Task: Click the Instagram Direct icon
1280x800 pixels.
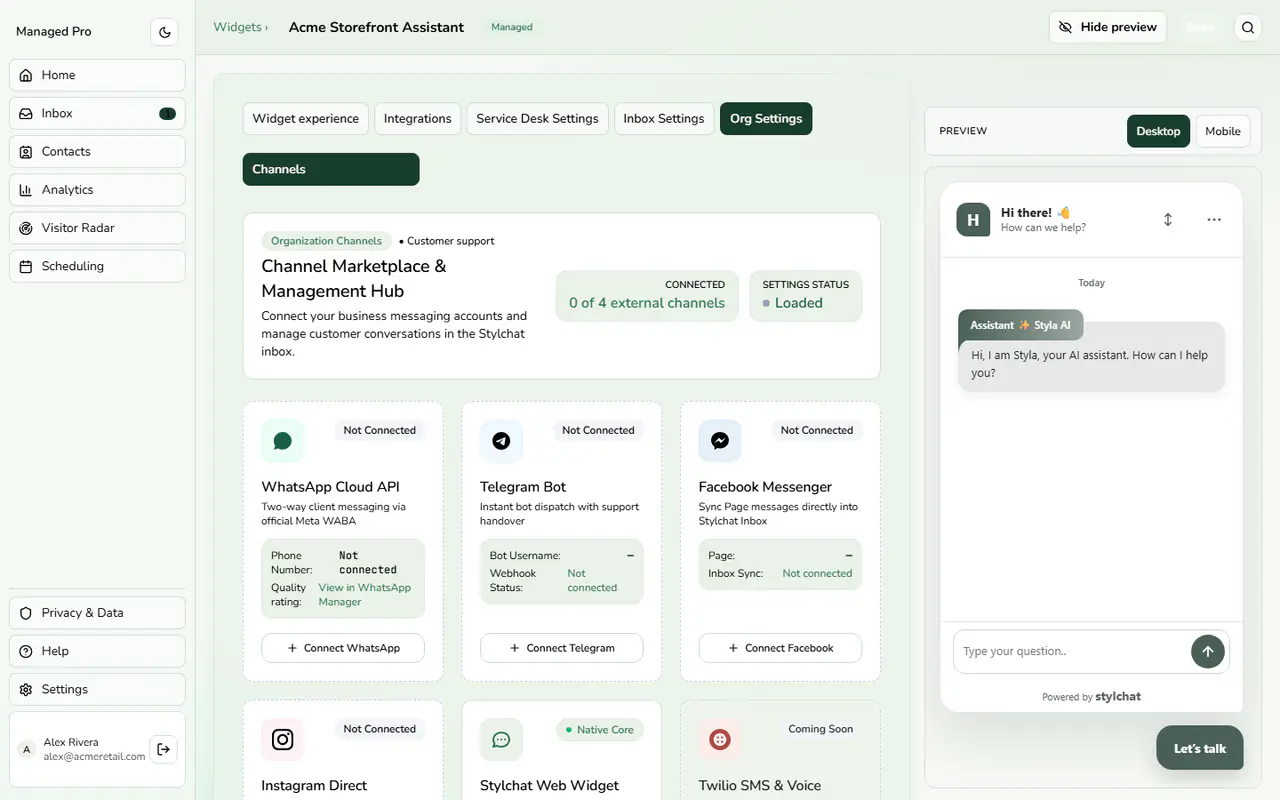Action: coord(283,739)
